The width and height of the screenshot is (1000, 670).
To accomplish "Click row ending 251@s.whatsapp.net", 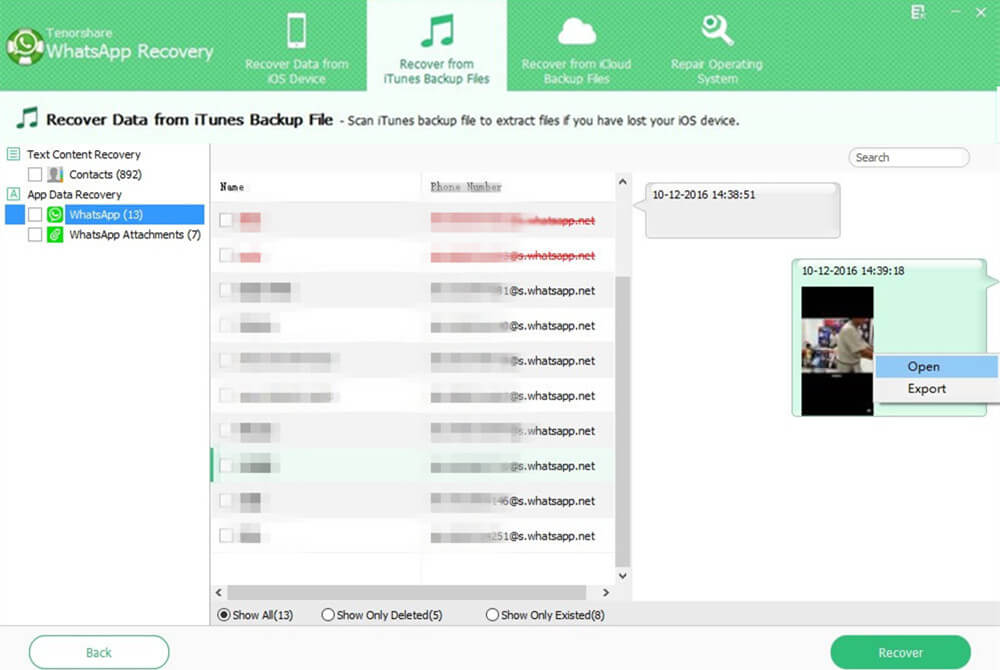I will point(413,535).
